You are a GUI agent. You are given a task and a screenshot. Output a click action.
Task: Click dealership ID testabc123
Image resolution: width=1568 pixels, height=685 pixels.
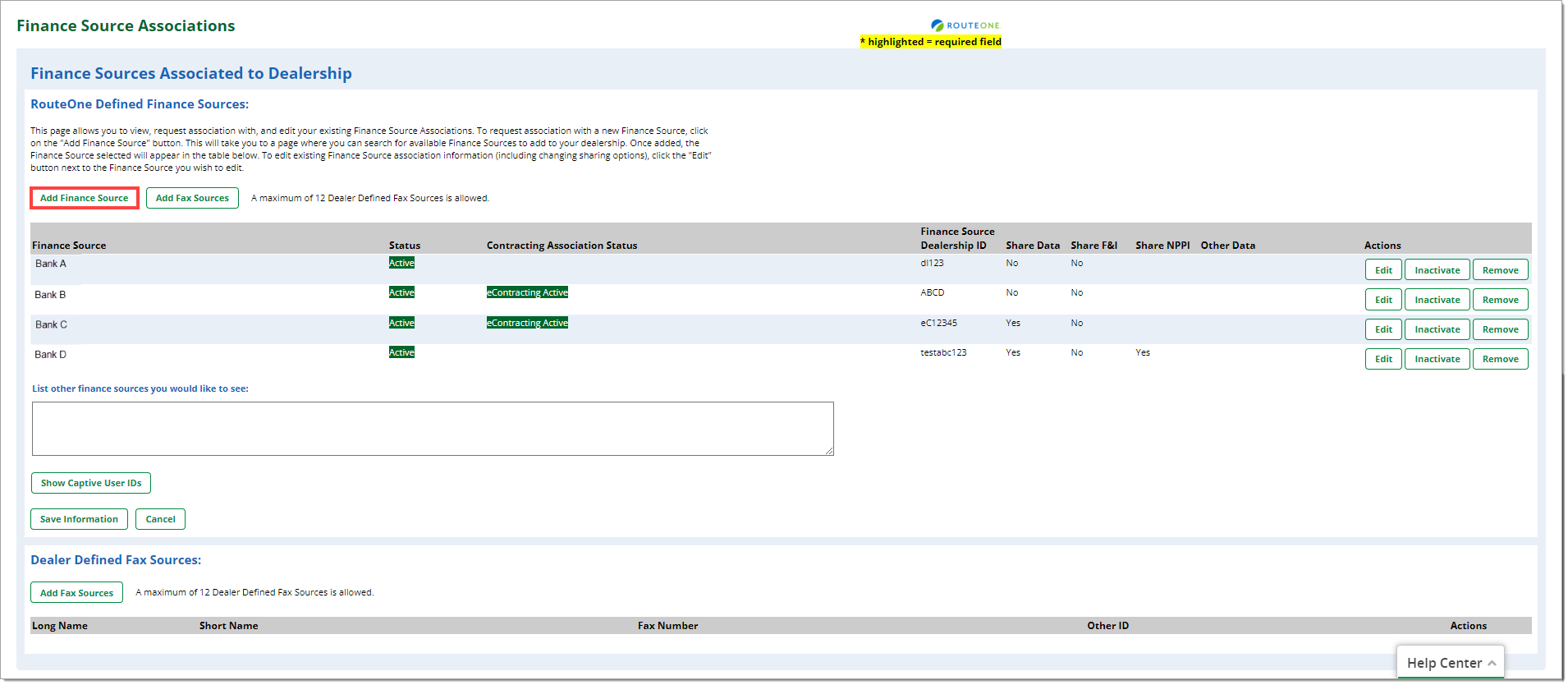943,352
